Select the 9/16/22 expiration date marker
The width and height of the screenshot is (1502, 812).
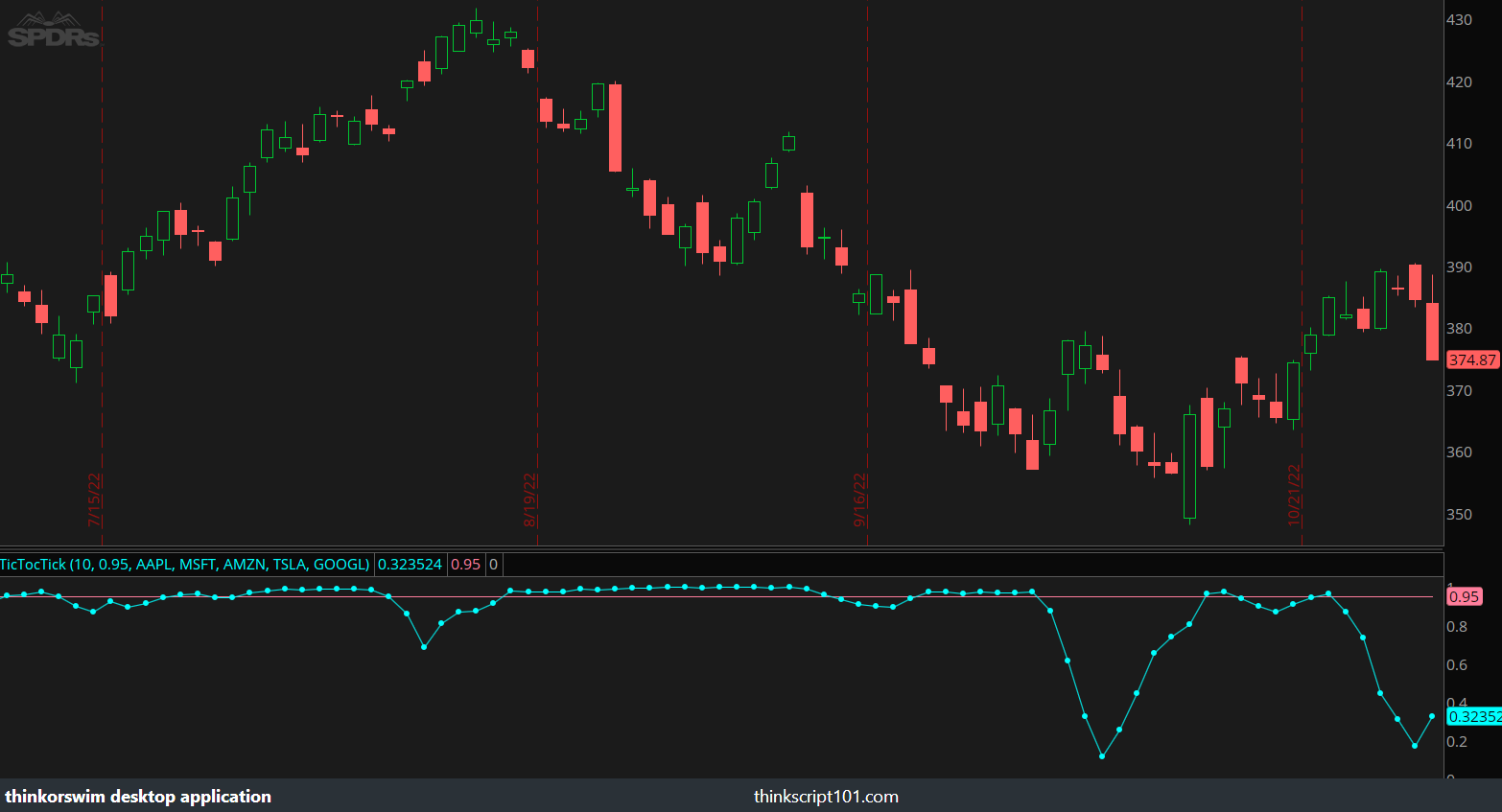coord(859,499)
